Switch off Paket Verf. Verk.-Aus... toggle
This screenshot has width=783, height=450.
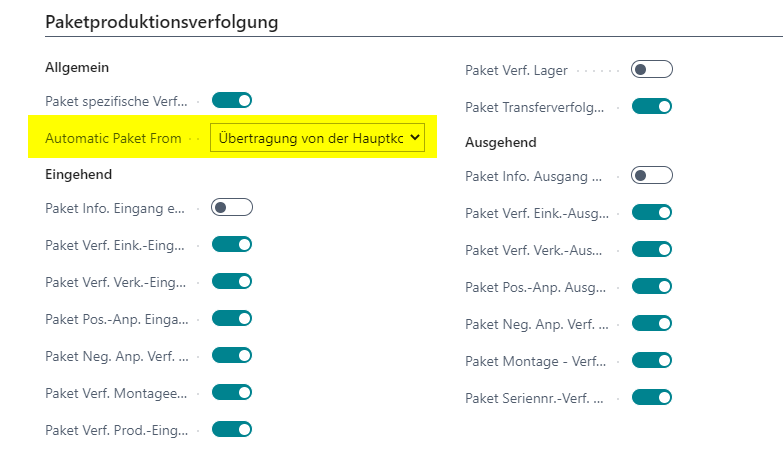[652, 249]
